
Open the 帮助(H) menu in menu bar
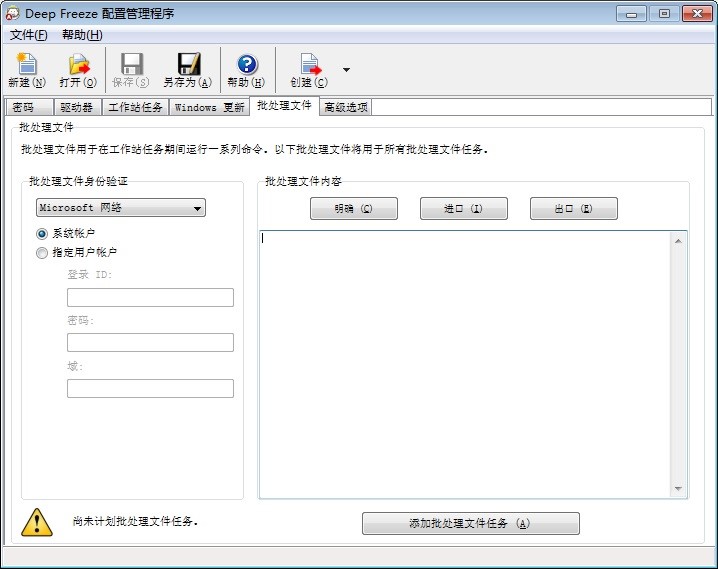pos(81,35)
